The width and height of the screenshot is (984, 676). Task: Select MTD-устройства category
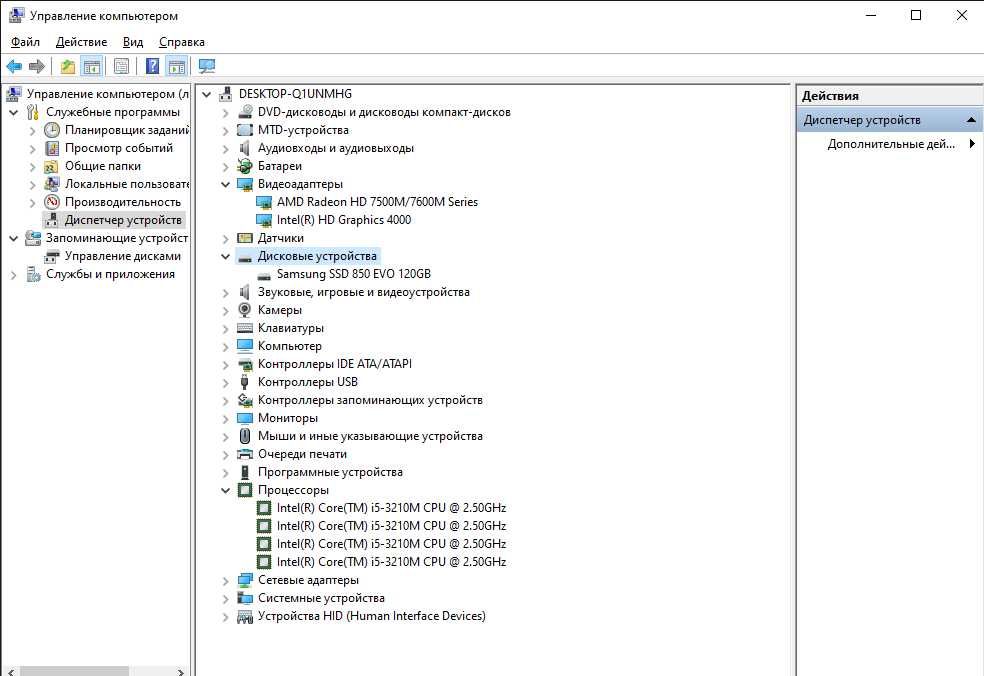coord(303,130)
